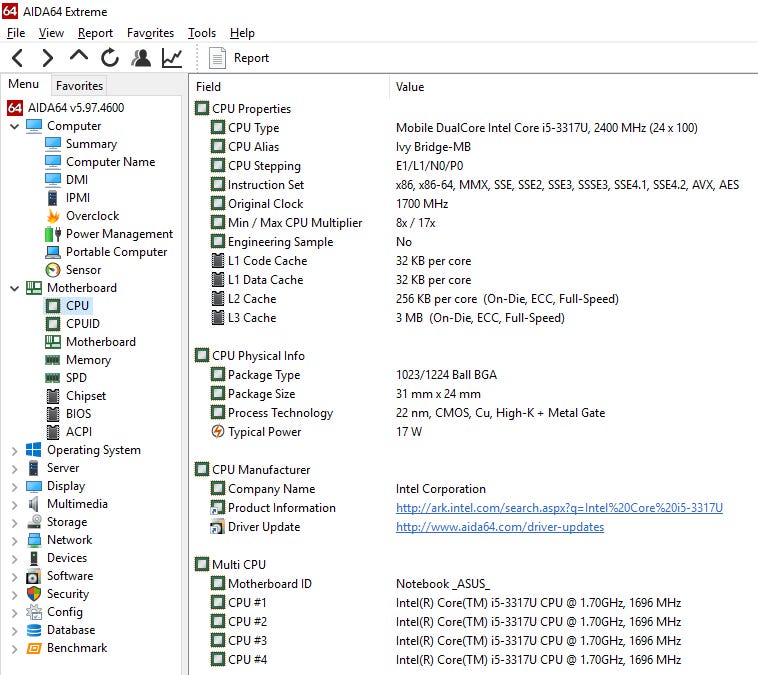
Task: Open the user profile icon in the toolbar
Action: pos(141,58)
